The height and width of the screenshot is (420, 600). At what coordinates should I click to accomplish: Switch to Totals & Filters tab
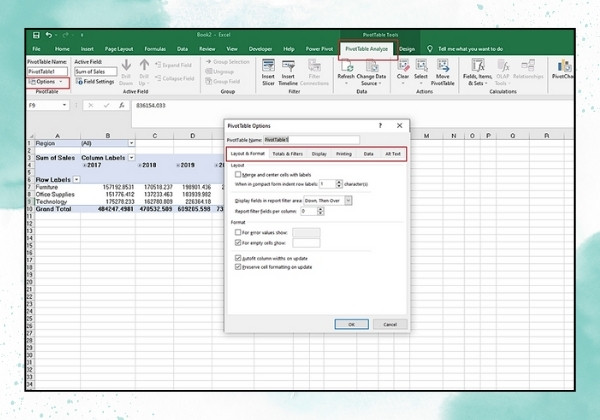287,154
